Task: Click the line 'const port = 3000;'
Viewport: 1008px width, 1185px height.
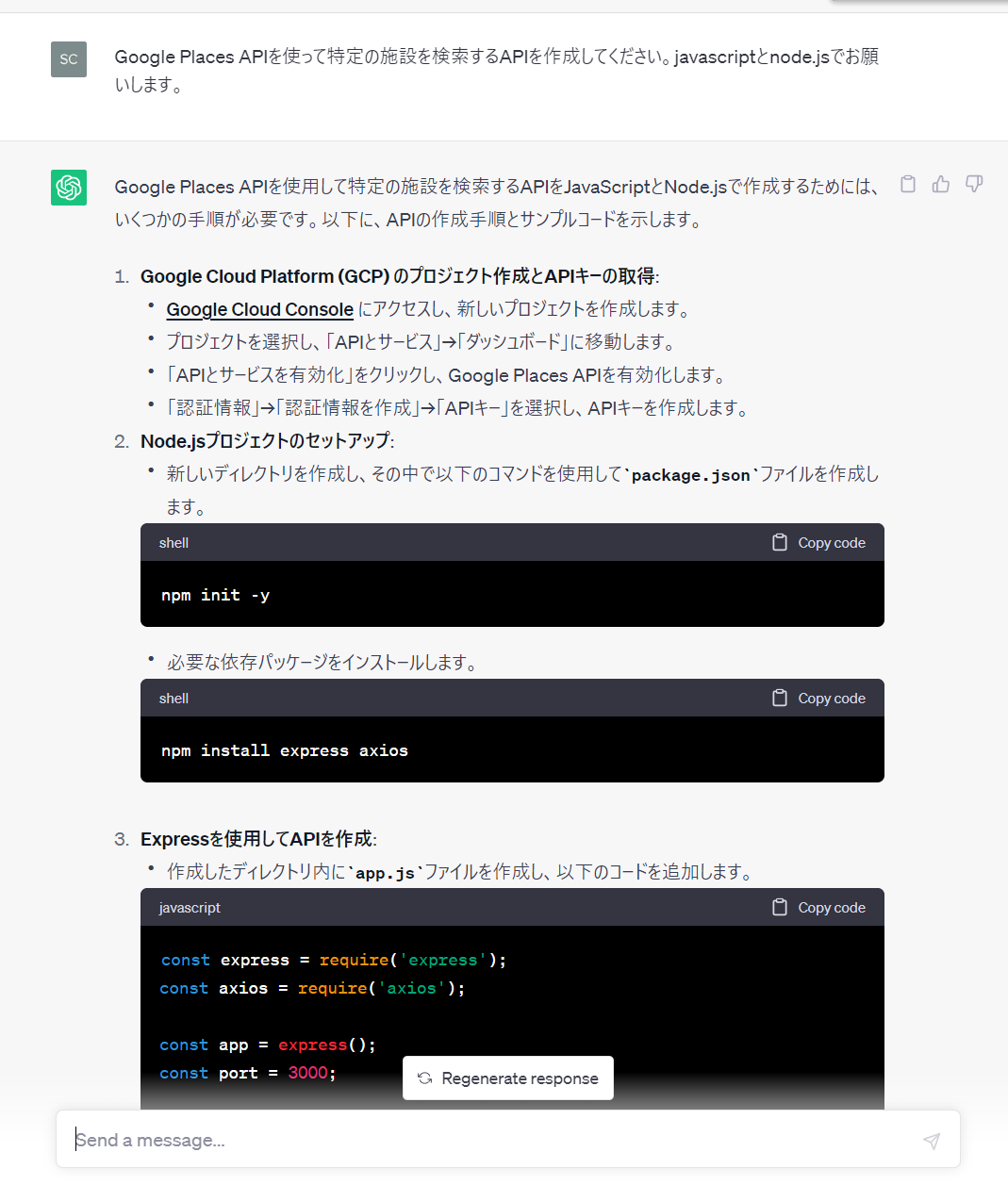Action: tap(248, 1073)
